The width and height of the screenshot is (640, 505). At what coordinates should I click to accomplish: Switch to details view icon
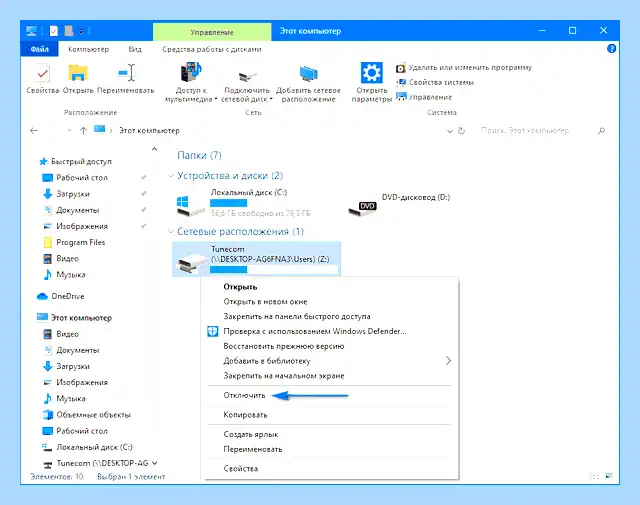594,476
